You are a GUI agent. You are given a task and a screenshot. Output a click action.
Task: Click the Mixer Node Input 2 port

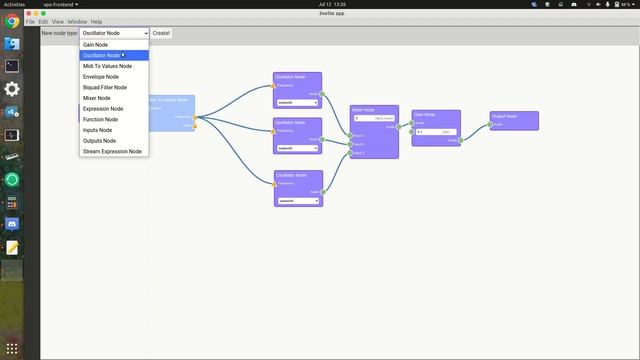[x=350, y=144]
